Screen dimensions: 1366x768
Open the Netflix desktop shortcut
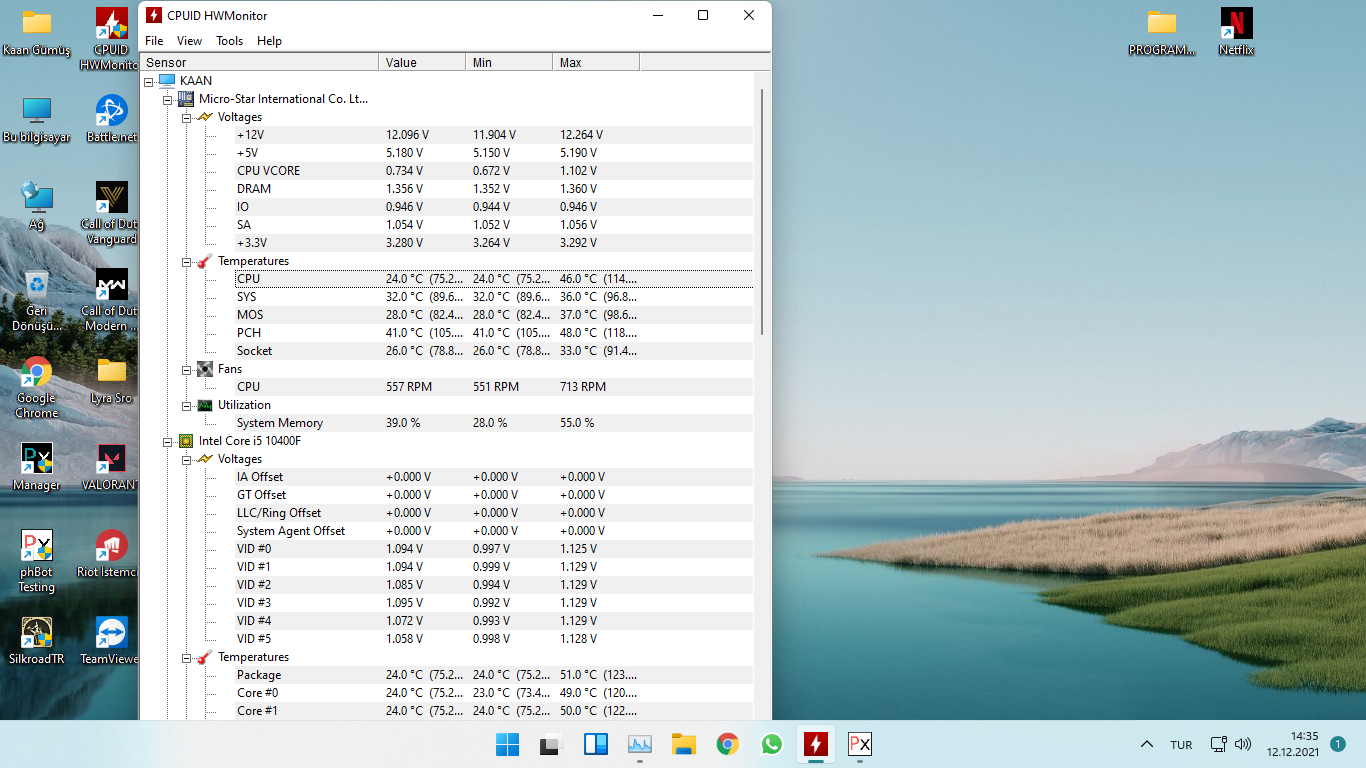[1236, 32]
